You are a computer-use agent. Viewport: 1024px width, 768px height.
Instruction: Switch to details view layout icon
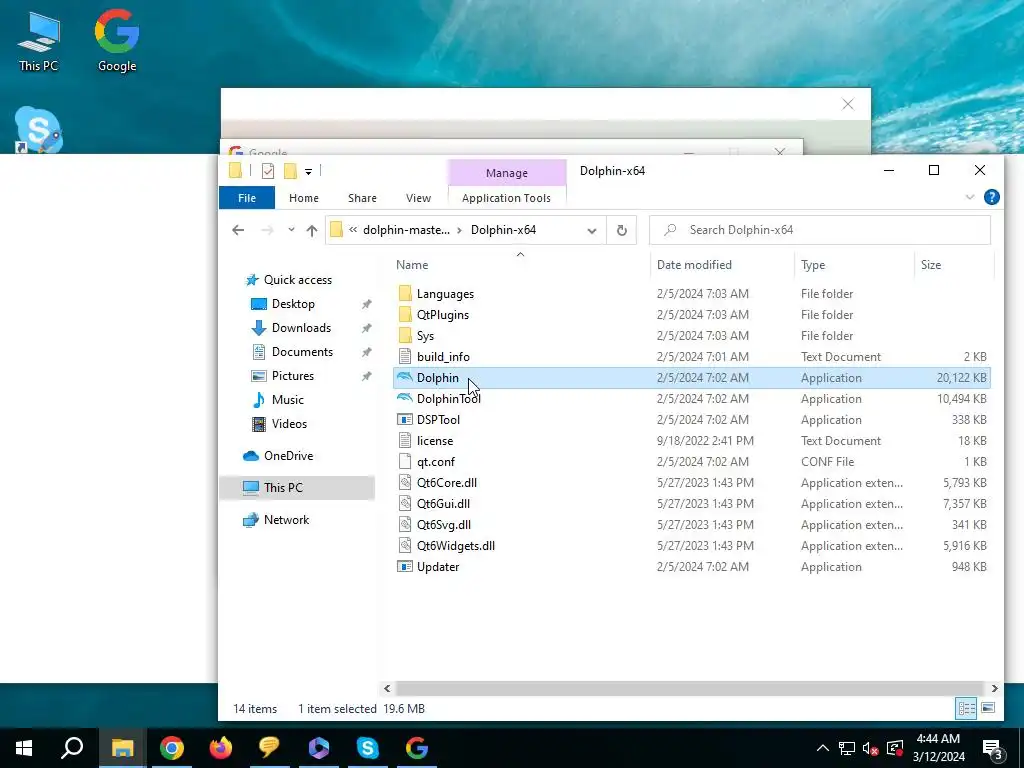(x=967, y=708)
